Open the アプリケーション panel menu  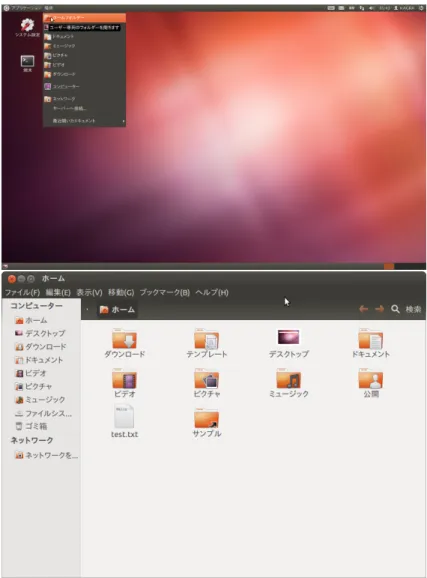pyautogui.click(x=26, y=8)
